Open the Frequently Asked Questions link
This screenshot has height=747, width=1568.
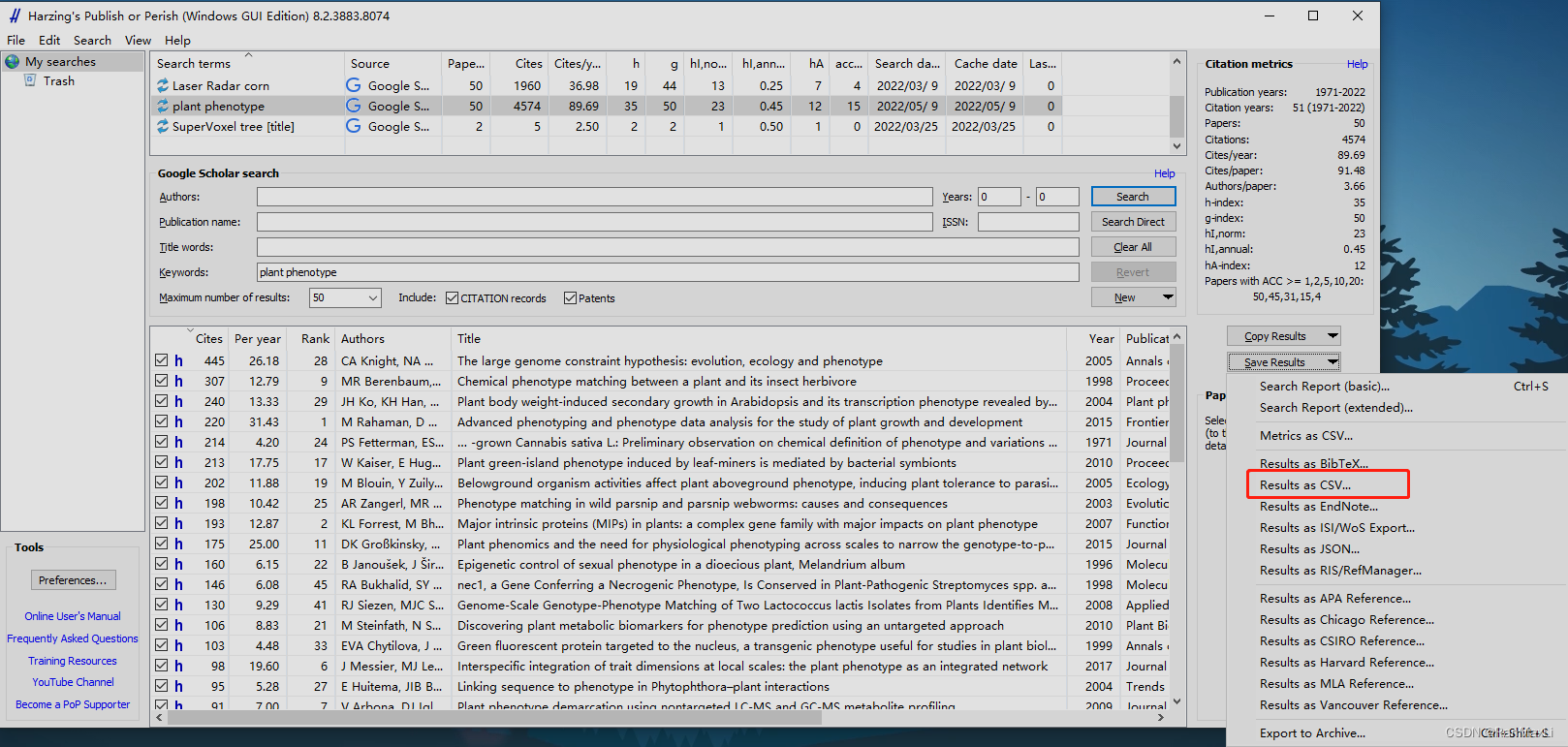coord(73,638)
